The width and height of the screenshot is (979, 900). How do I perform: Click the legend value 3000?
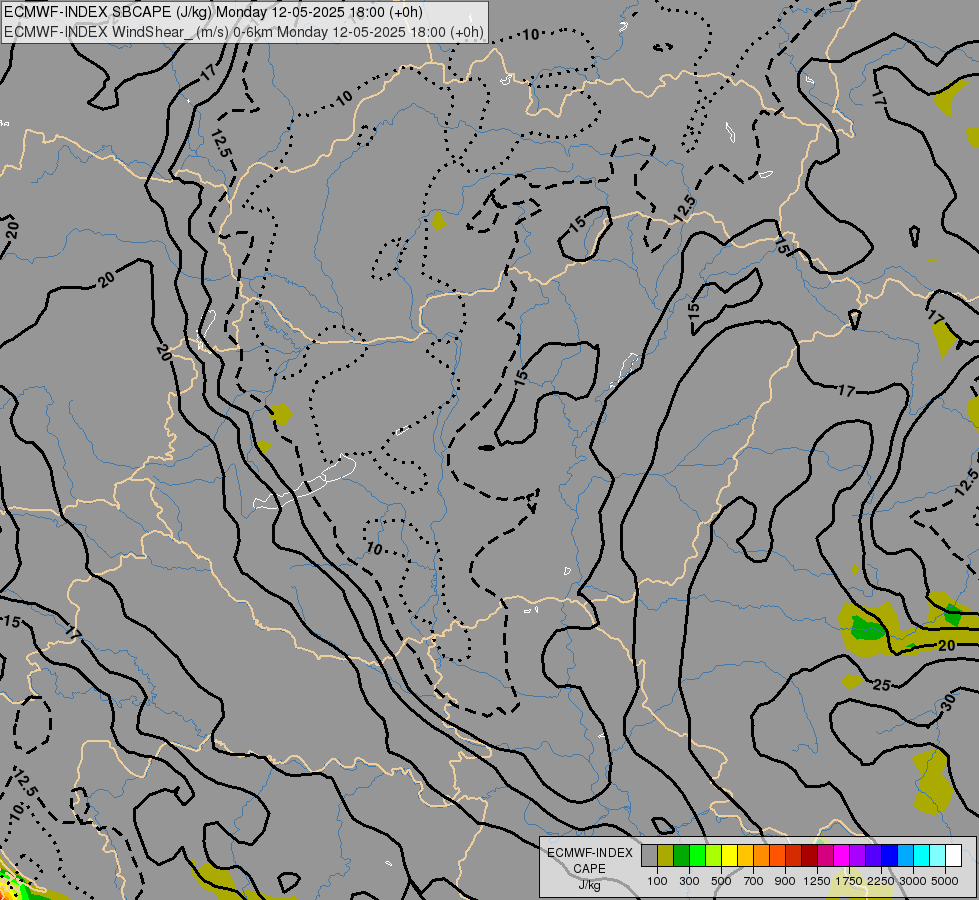point(913,881)
